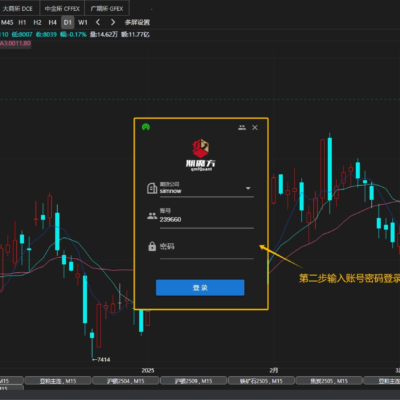Select the H1 timeframe
The image size is (400, 400).
[x=22, y=22]
